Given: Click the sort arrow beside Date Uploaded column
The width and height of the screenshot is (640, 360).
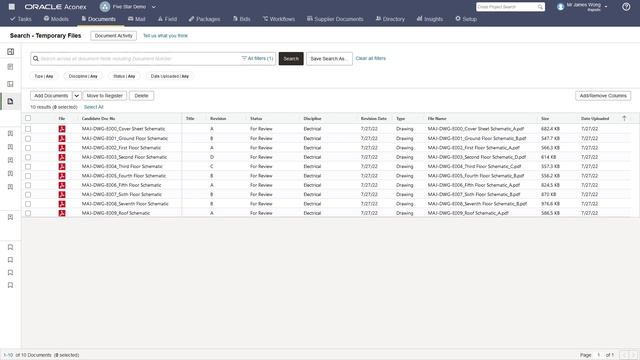Looking at the screenshot, I should coord(624,118).
